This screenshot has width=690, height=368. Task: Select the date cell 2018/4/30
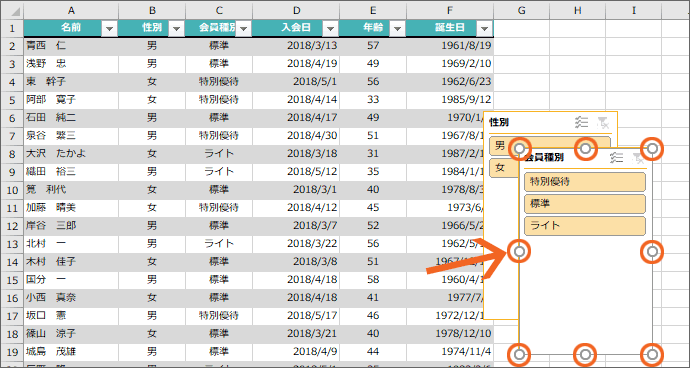pyautogui.click(x=296, y=136)
